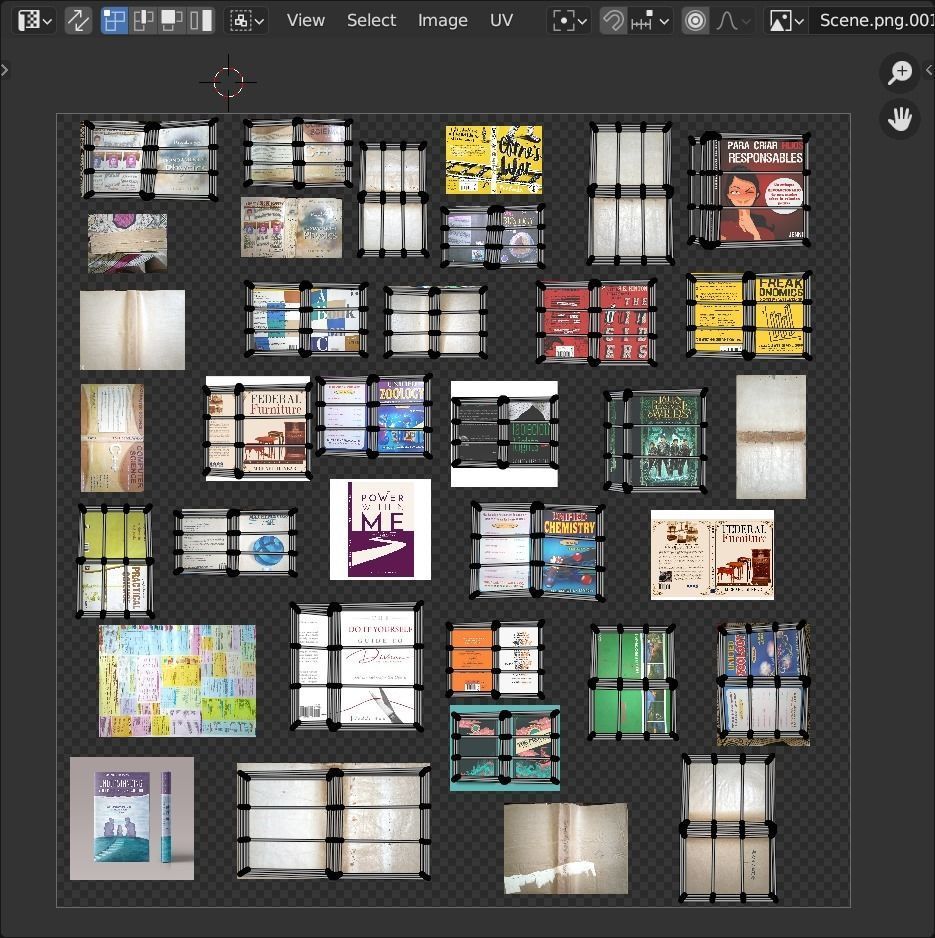The width and height of the screenshot is (935, 938).
Task: Toggle the snap magnet icon
Action: (613, 22)
